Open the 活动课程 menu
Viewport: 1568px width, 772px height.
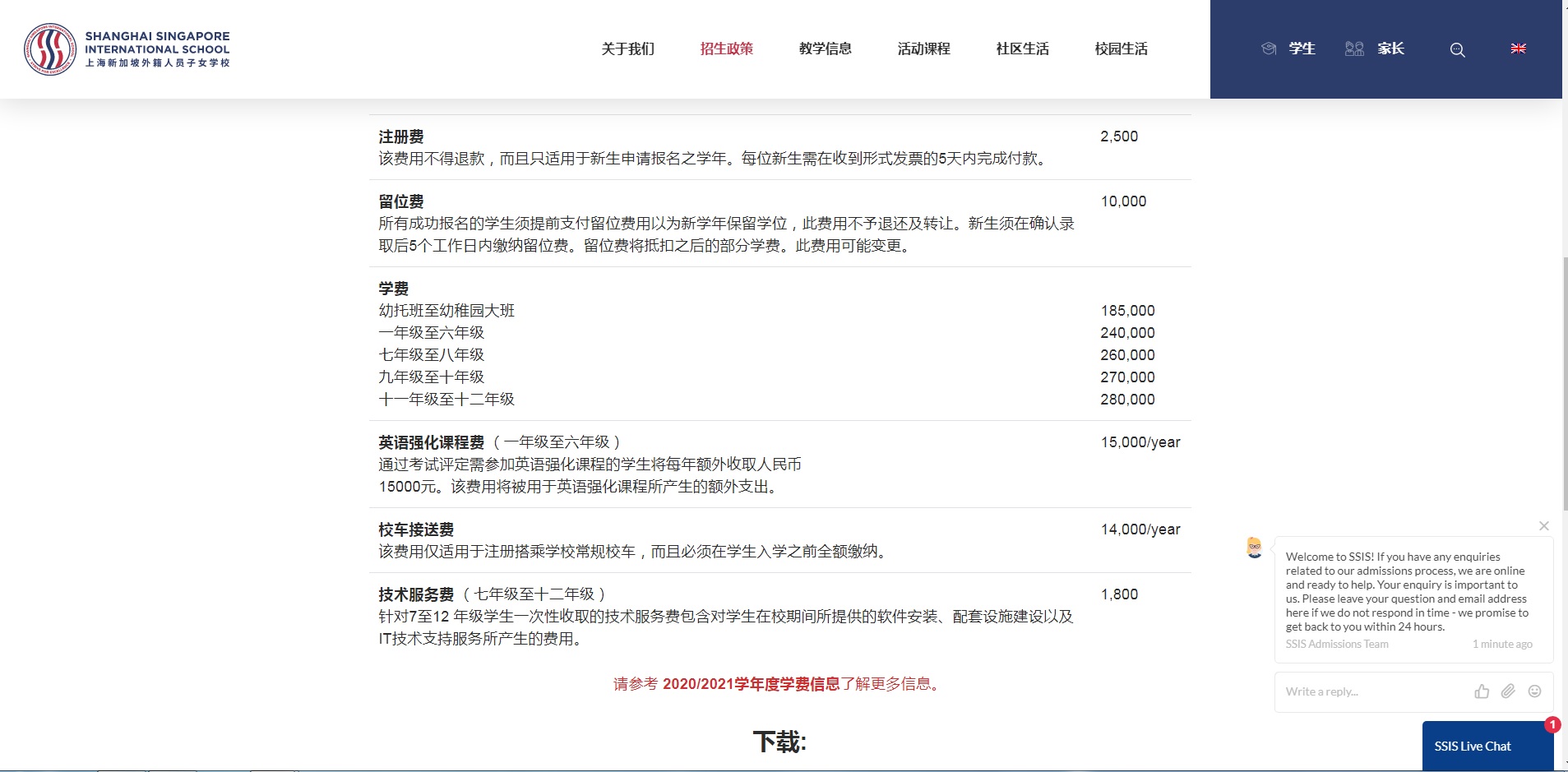pos(923,49)
